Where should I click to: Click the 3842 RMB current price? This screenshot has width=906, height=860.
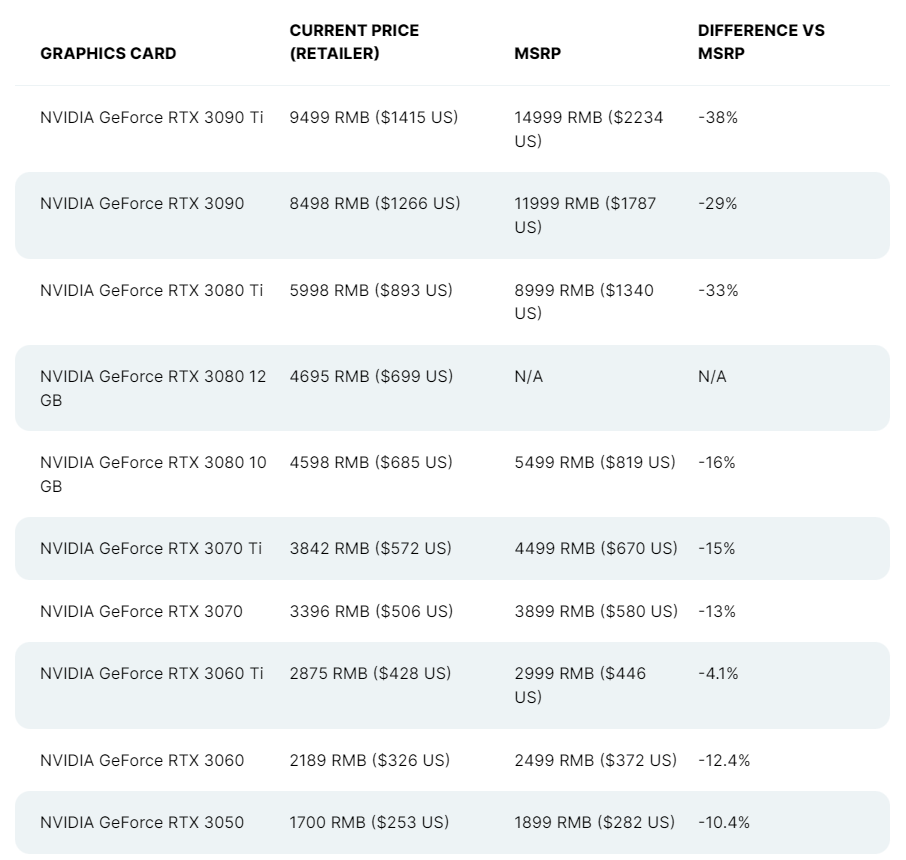coord(370,549)
